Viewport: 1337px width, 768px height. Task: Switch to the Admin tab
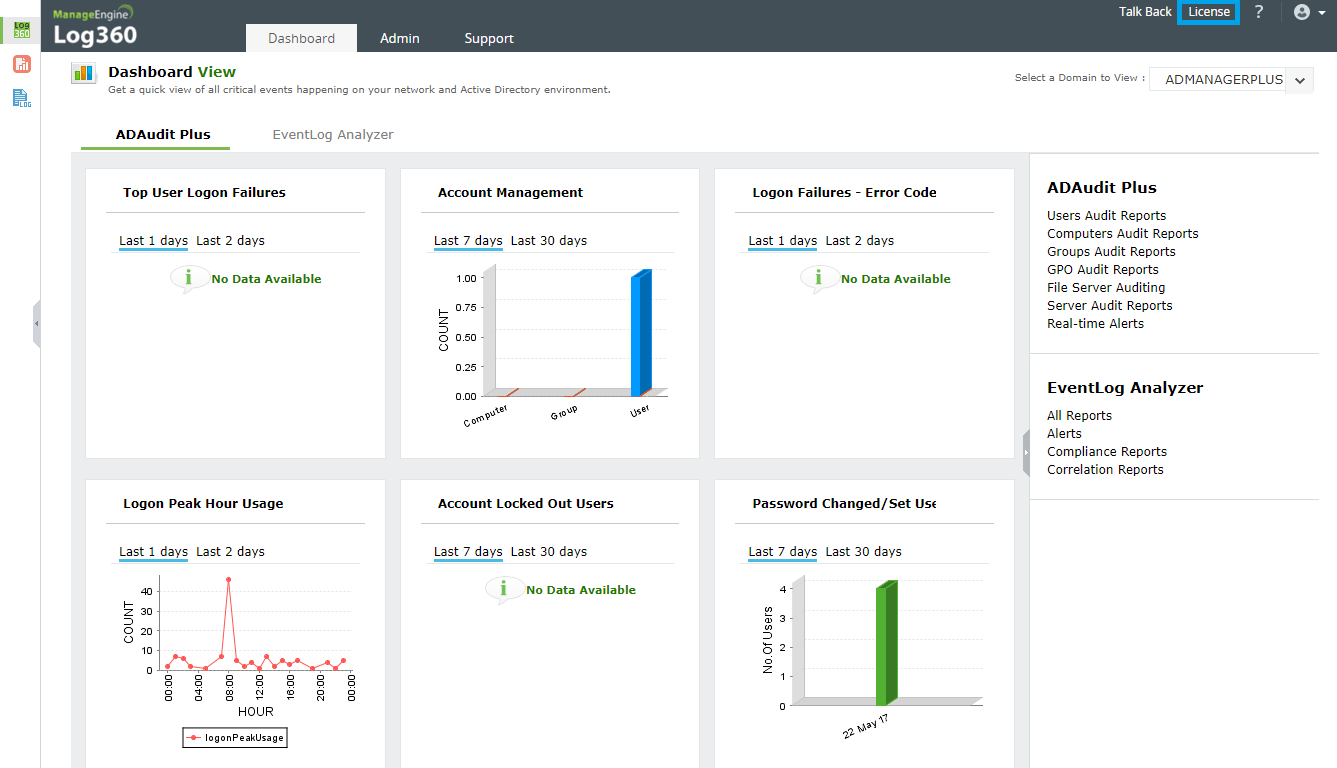pyautogui.click(x=400, y=38)
